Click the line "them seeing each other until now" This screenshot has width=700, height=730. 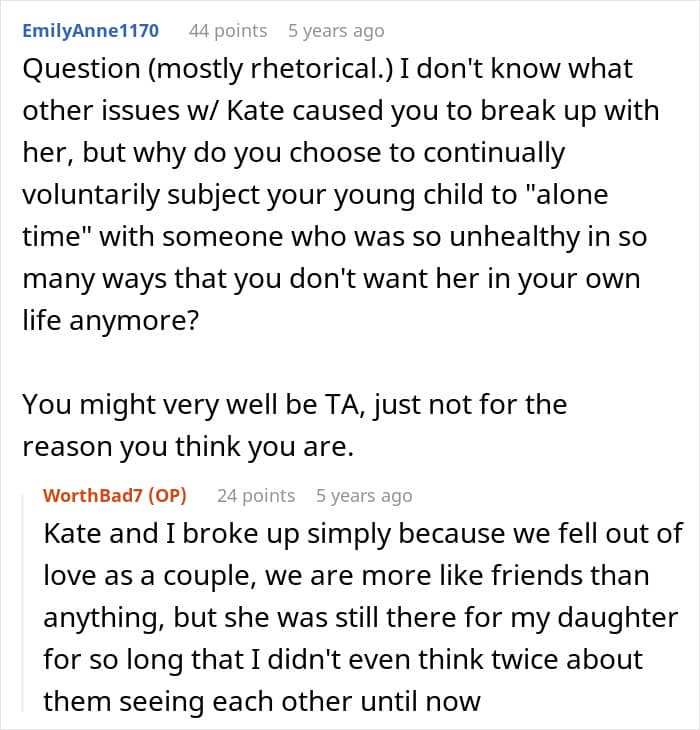coord(262,701)
